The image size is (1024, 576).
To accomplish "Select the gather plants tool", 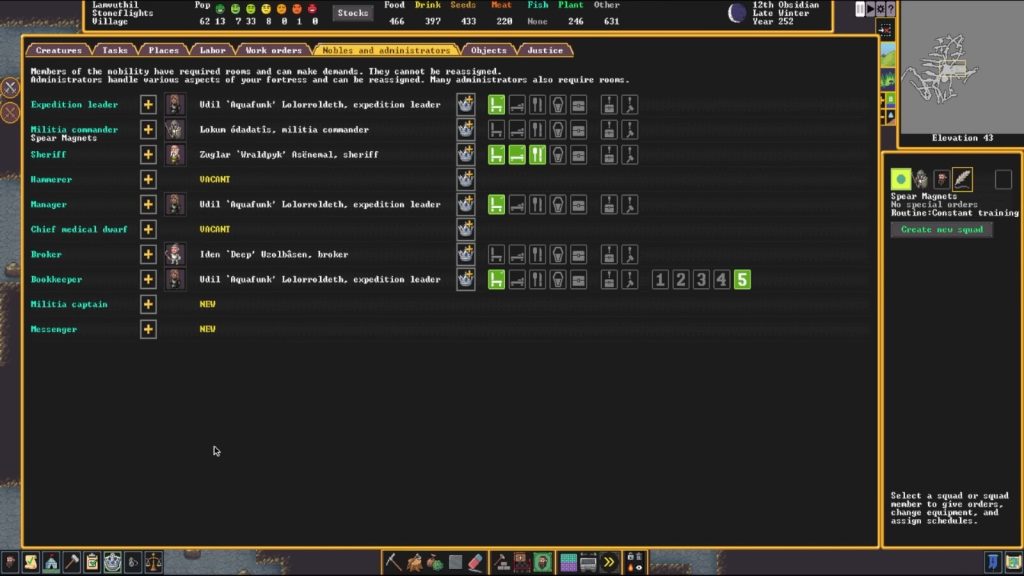I will click(x=434, y=562).
